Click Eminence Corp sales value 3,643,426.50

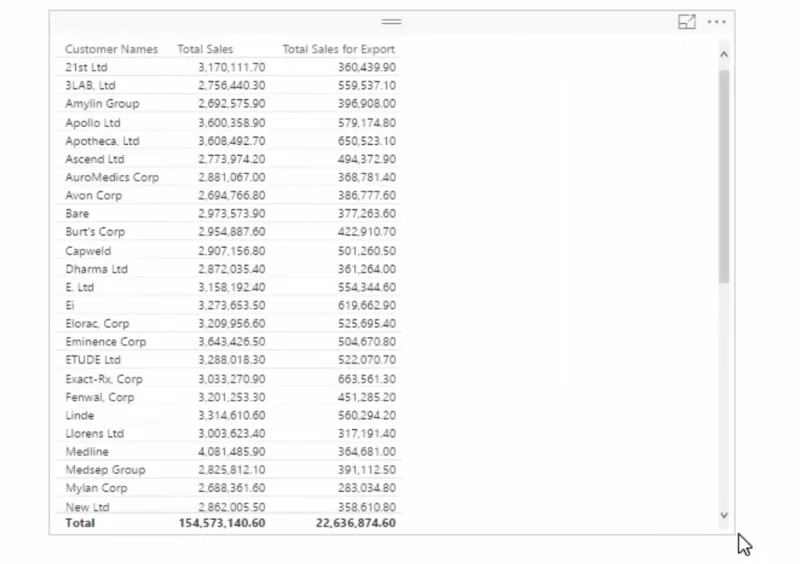click(x=232, y=342)
